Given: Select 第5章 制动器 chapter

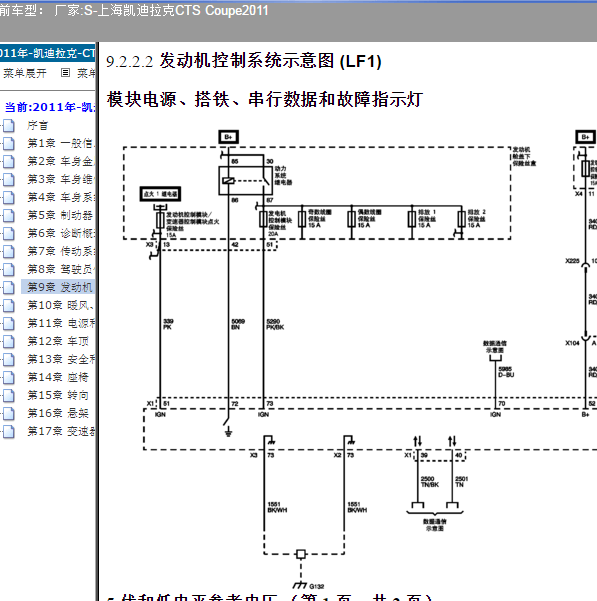Looking at the screenshot, I should pos(60,215).
